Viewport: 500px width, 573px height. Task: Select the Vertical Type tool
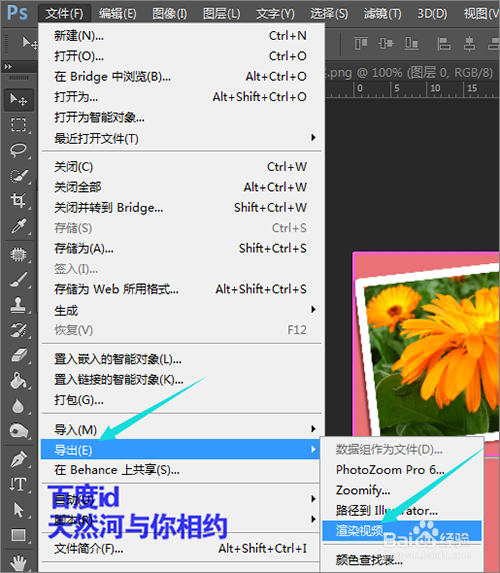tap(18, 485)
